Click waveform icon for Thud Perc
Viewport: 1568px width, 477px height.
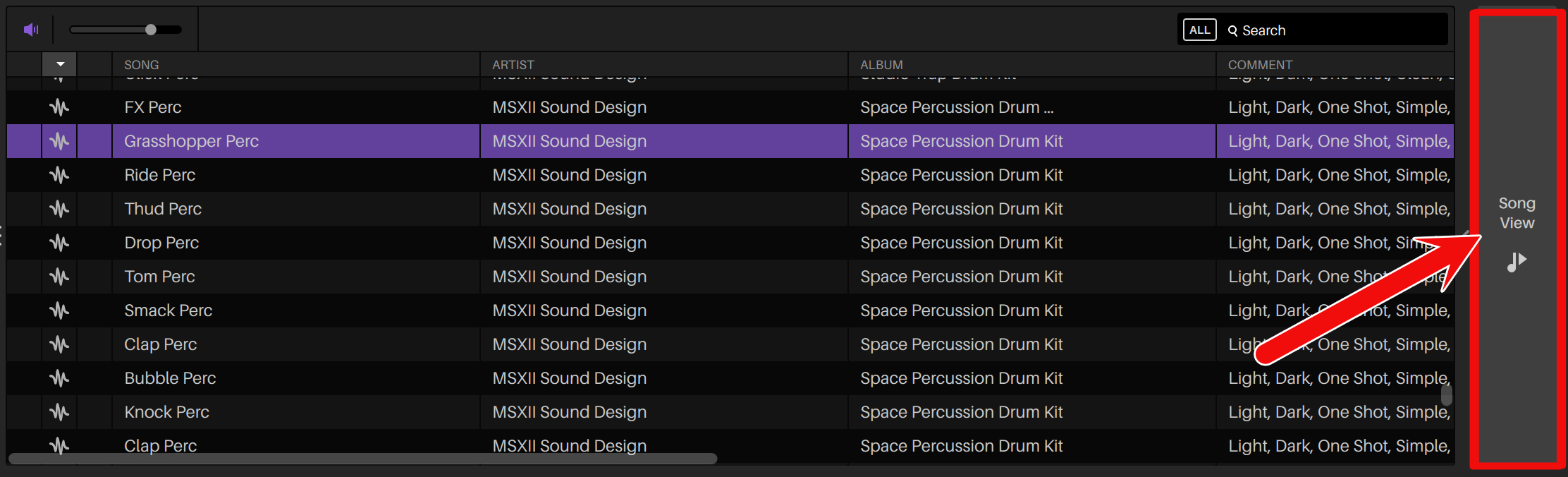pos(60,209)
